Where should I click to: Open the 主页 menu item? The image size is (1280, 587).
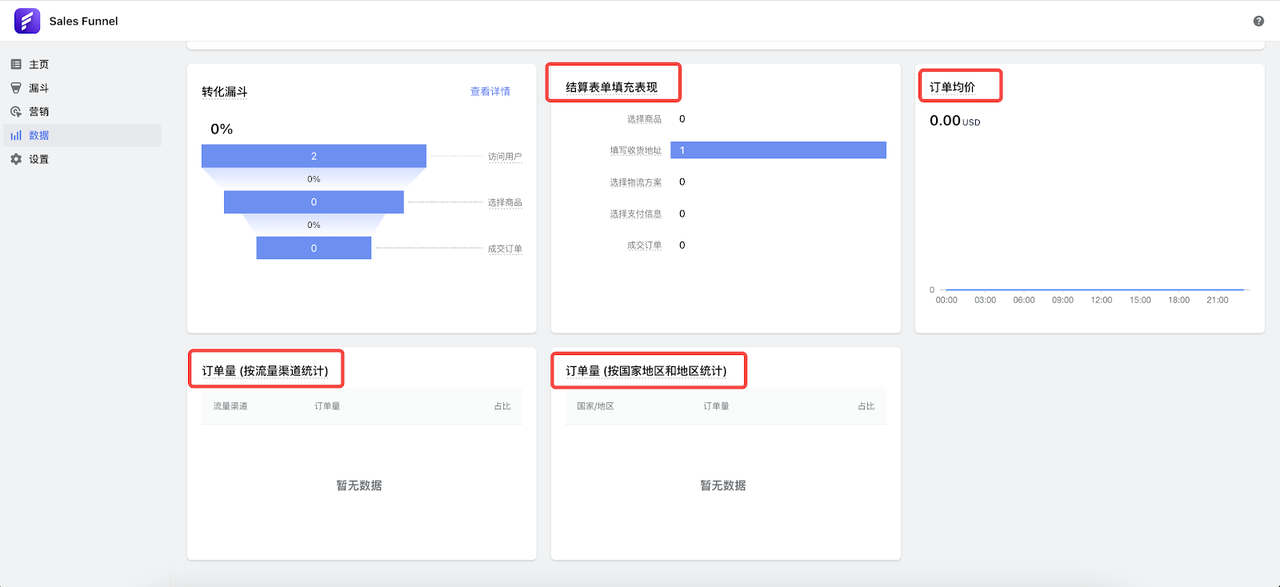coord(39,64)
